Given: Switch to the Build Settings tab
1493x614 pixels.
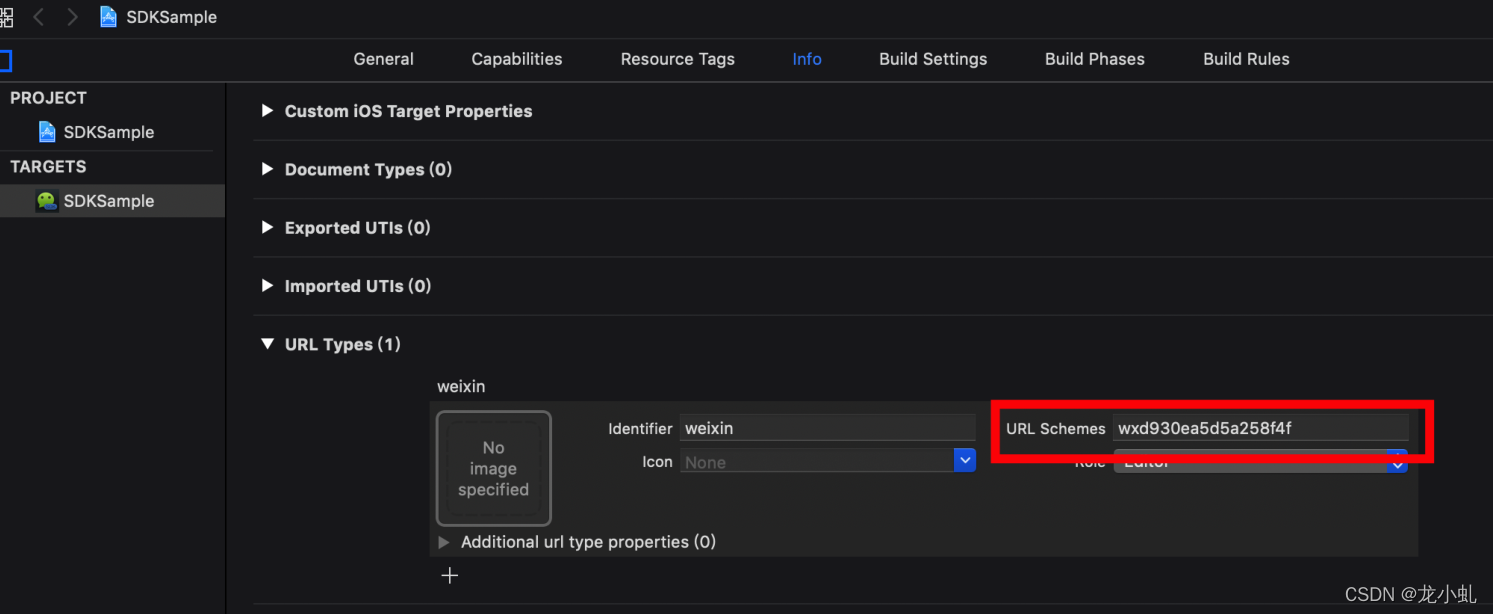Looking at the screenshot, I should pos(933,59).
